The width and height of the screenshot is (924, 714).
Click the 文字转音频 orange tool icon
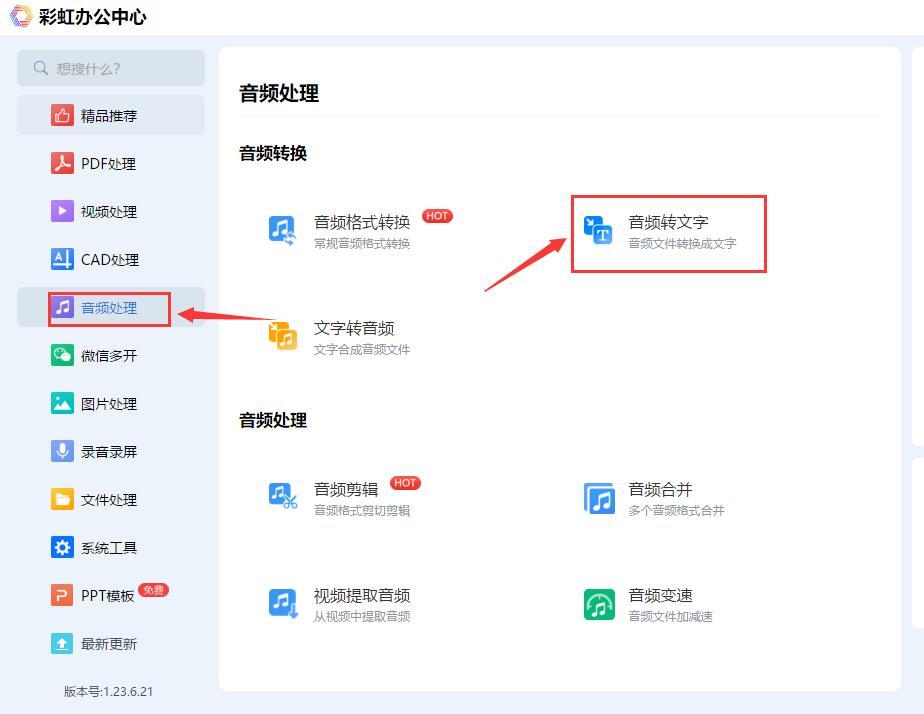282,336
